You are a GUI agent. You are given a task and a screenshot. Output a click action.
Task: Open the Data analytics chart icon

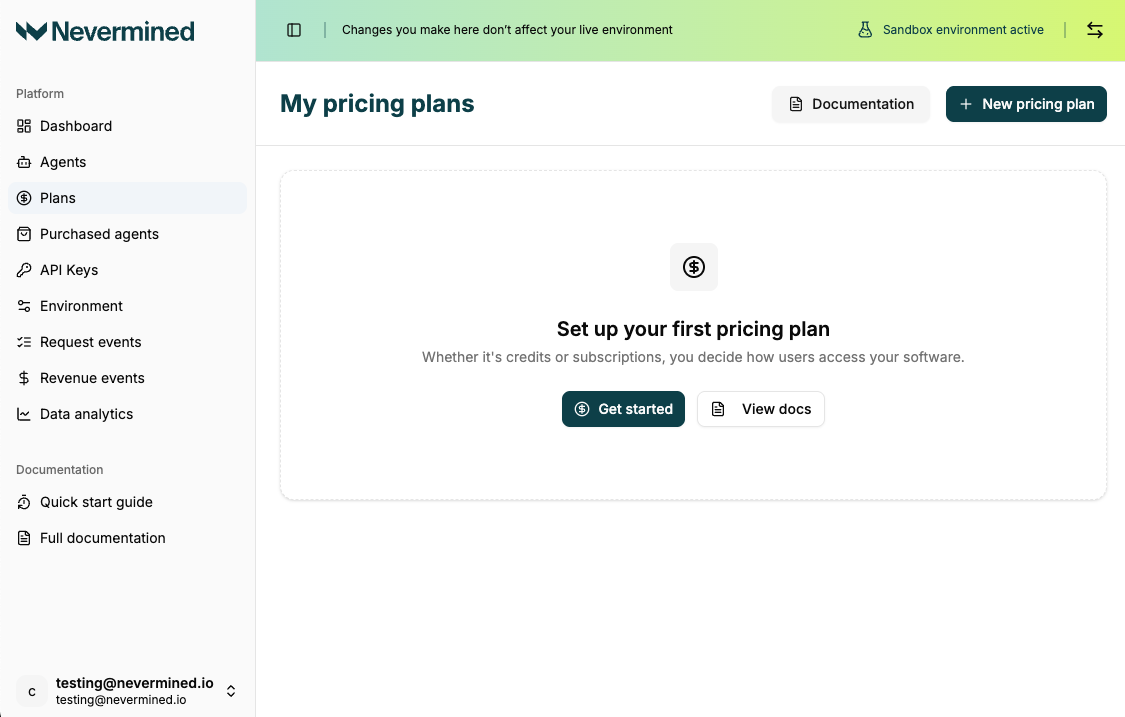coord(23,414)
